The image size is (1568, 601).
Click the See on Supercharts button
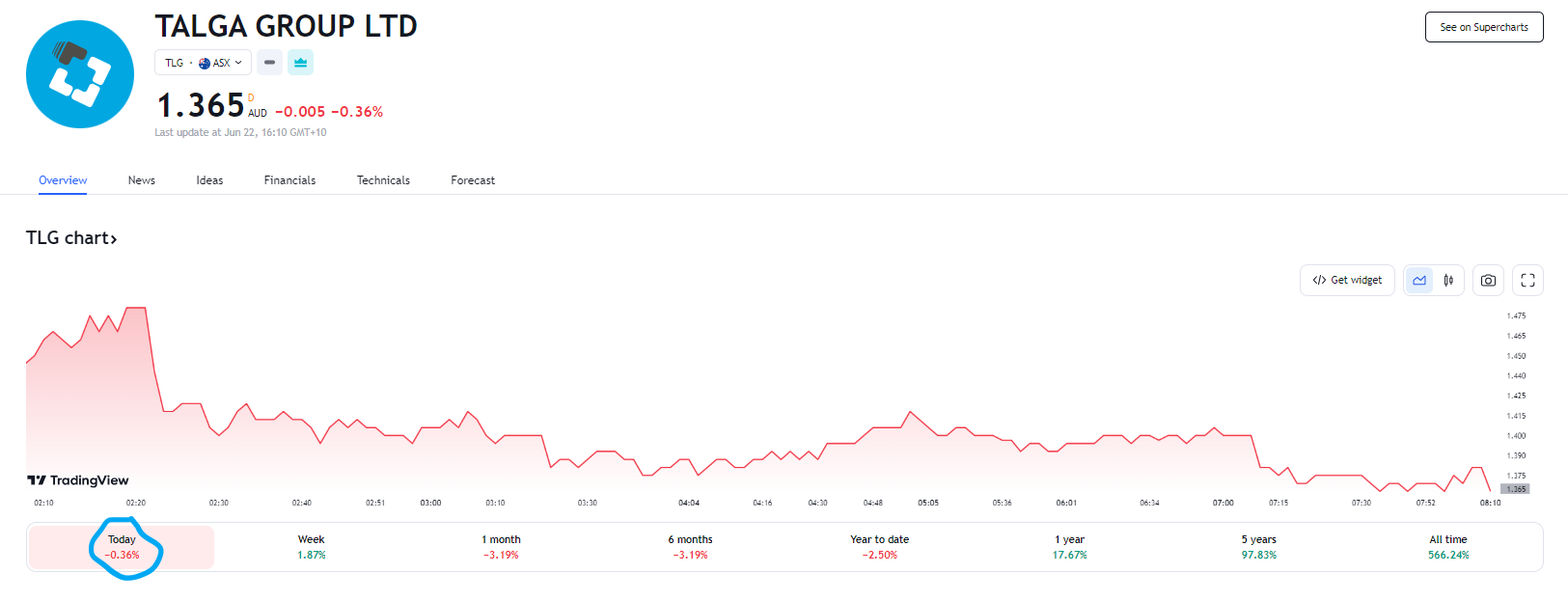coord(1483,27)
